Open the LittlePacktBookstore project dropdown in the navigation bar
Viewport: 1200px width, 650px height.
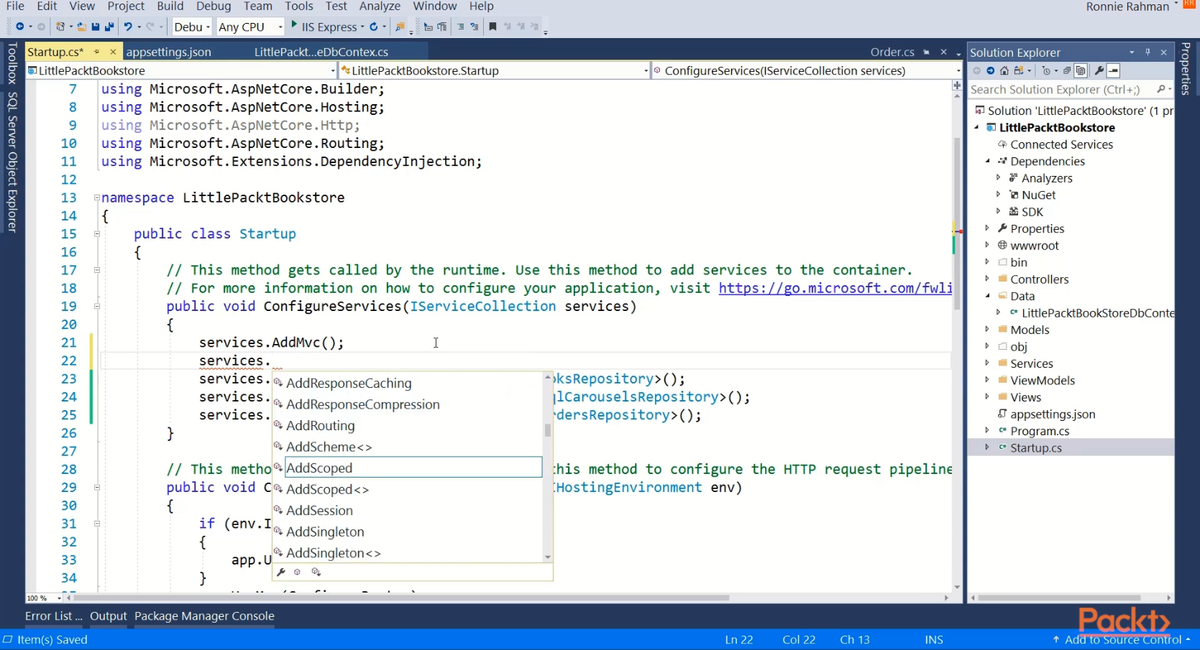tap(183, 71)
